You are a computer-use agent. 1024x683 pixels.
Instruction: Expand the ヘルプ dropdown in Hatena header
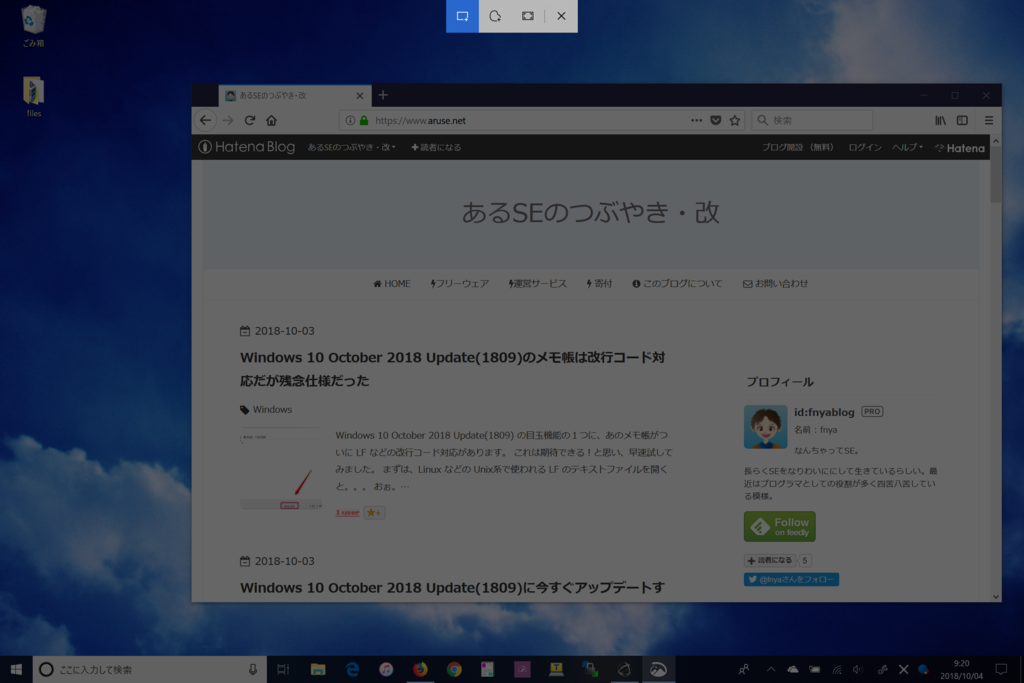click(x=907, y=147)
